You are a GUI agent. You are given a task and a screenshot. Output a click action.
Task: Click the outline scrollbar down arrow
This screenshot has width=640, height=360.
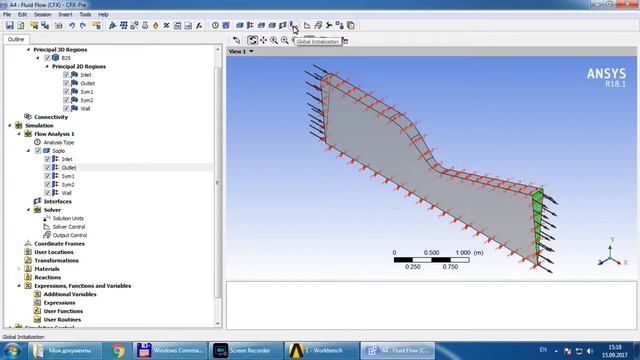(x=218, y=324)
